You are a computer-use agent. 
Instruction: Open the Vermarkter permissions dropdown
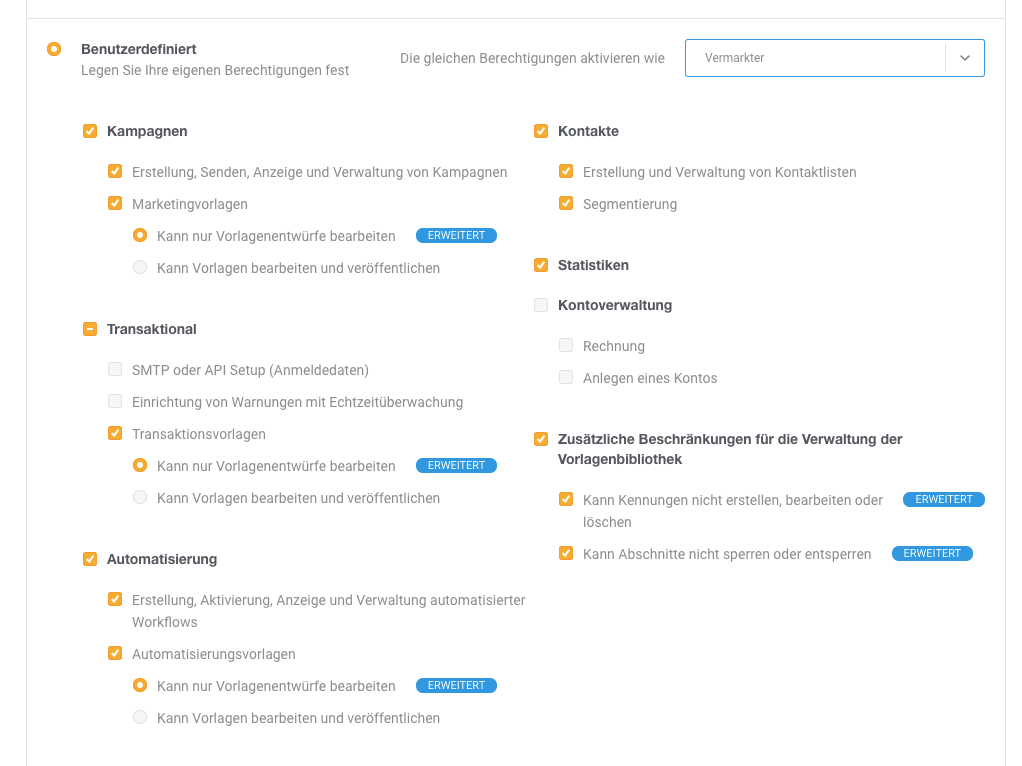point(834,58)
